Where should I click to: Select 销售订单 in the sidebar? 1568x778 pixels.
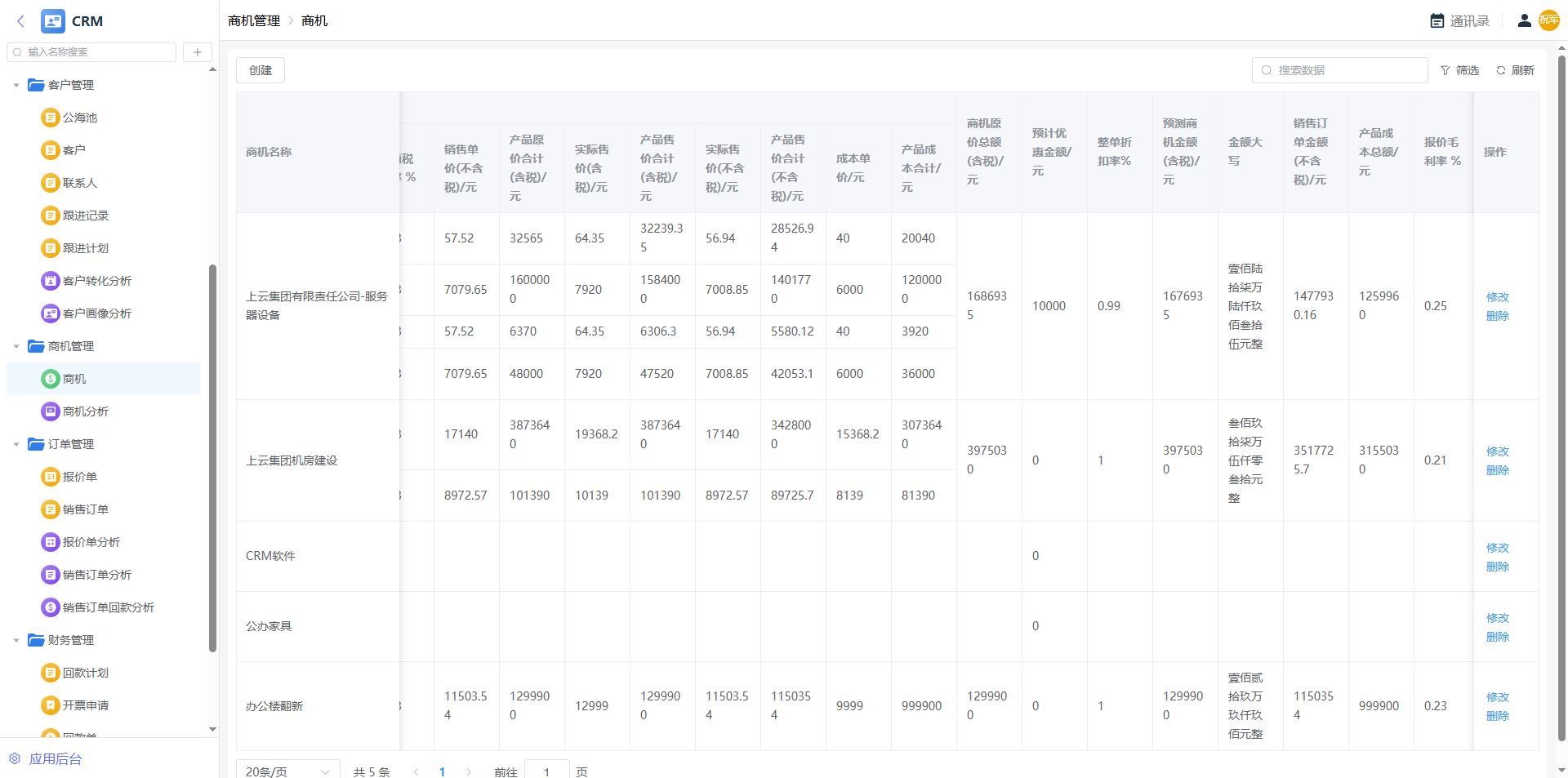[x=85, y=509]
